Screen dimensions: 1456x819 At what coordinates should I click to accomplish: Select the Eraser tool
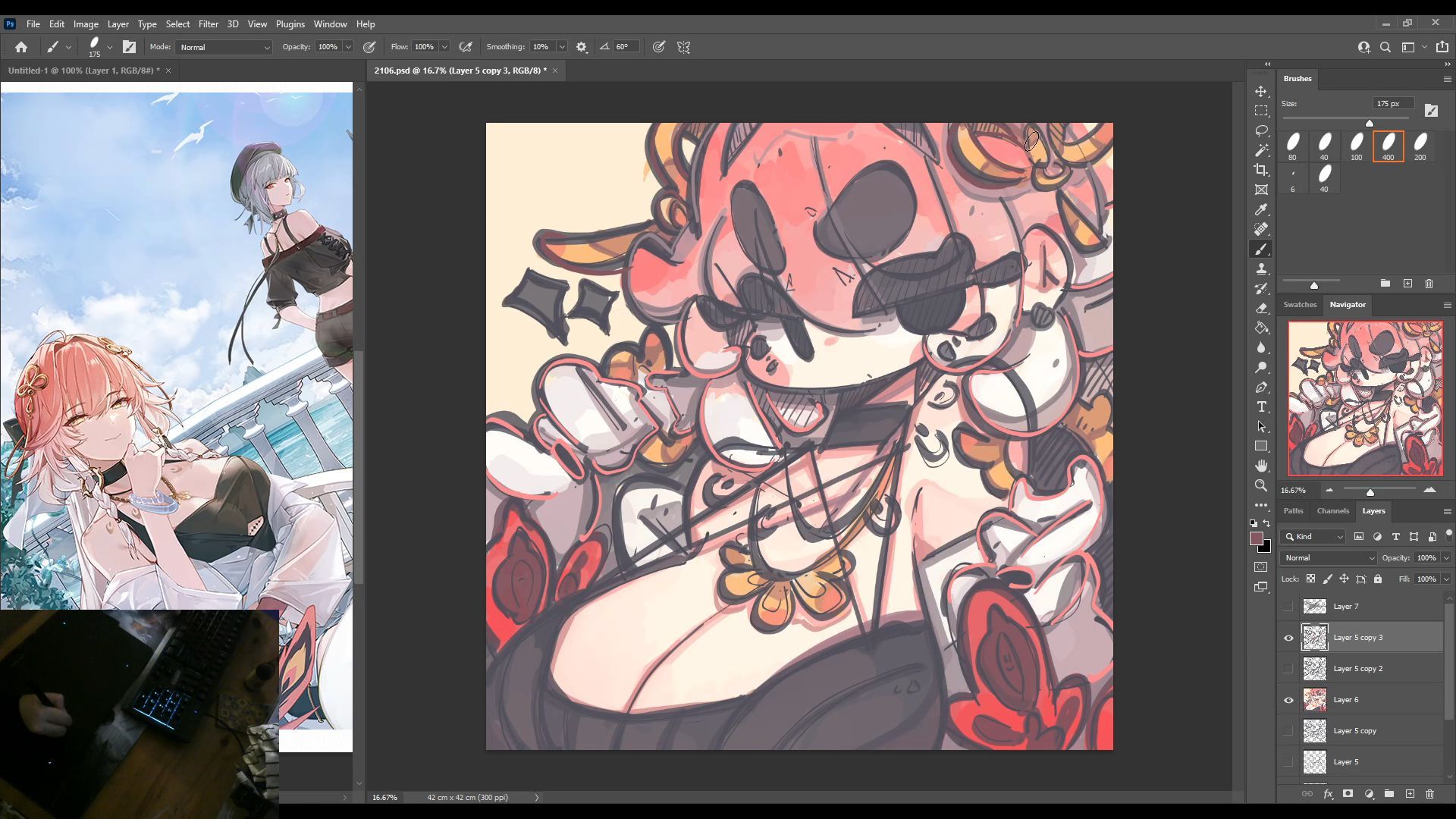coord(1261,308)
